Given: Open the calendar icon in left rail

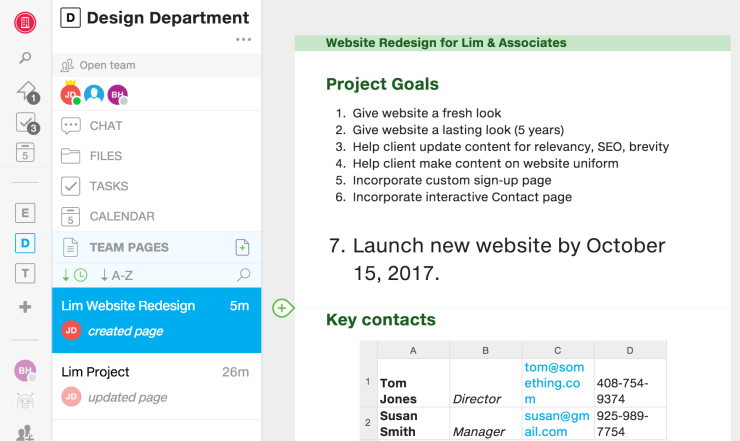Looking at the screenshot, I should coord(26,152).
